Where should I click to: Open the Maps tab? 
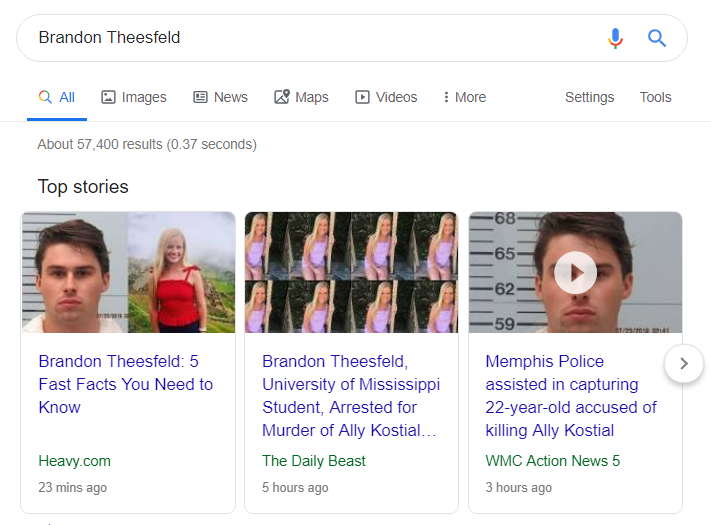(301, 97)
